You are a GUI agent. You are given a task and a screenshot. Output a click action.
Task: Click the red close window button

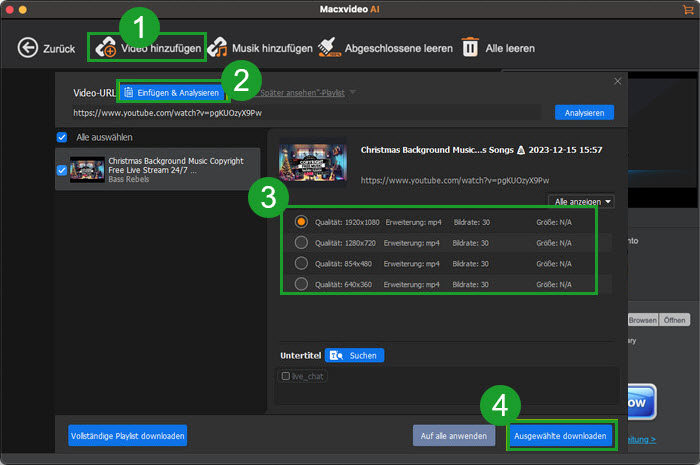click(x=9, y=9)
